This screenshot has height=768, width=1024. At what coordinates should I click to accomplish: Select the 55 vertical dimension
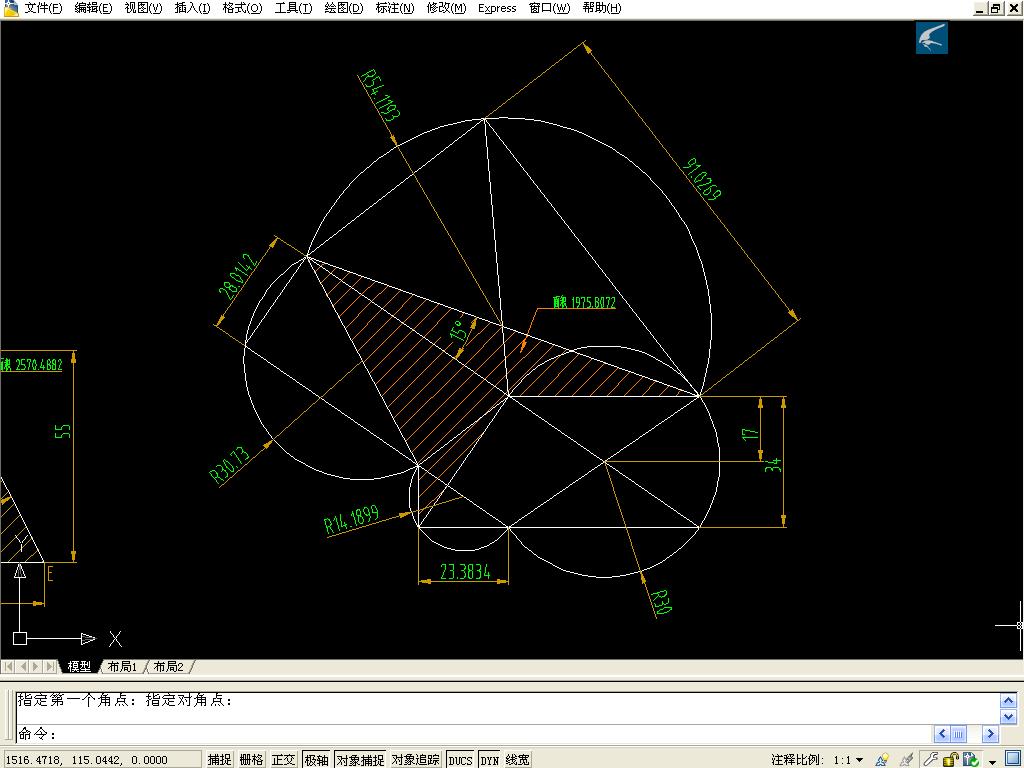[62, 431]
